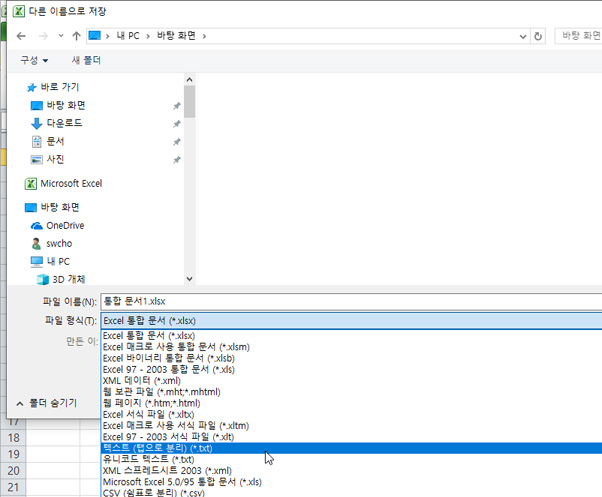This screenshot has width=602, height=497.
Task: Click pin icon beside pinned 바탕 화면
Action: (177, 106)
